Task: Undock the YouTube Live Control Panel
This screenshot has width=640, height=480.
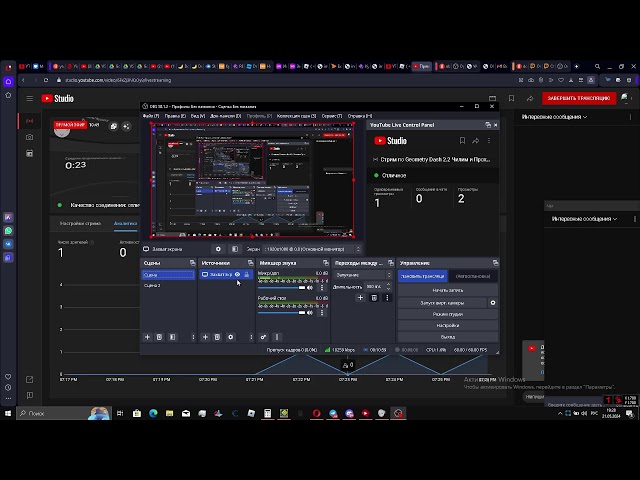Action: coord(488,125)
